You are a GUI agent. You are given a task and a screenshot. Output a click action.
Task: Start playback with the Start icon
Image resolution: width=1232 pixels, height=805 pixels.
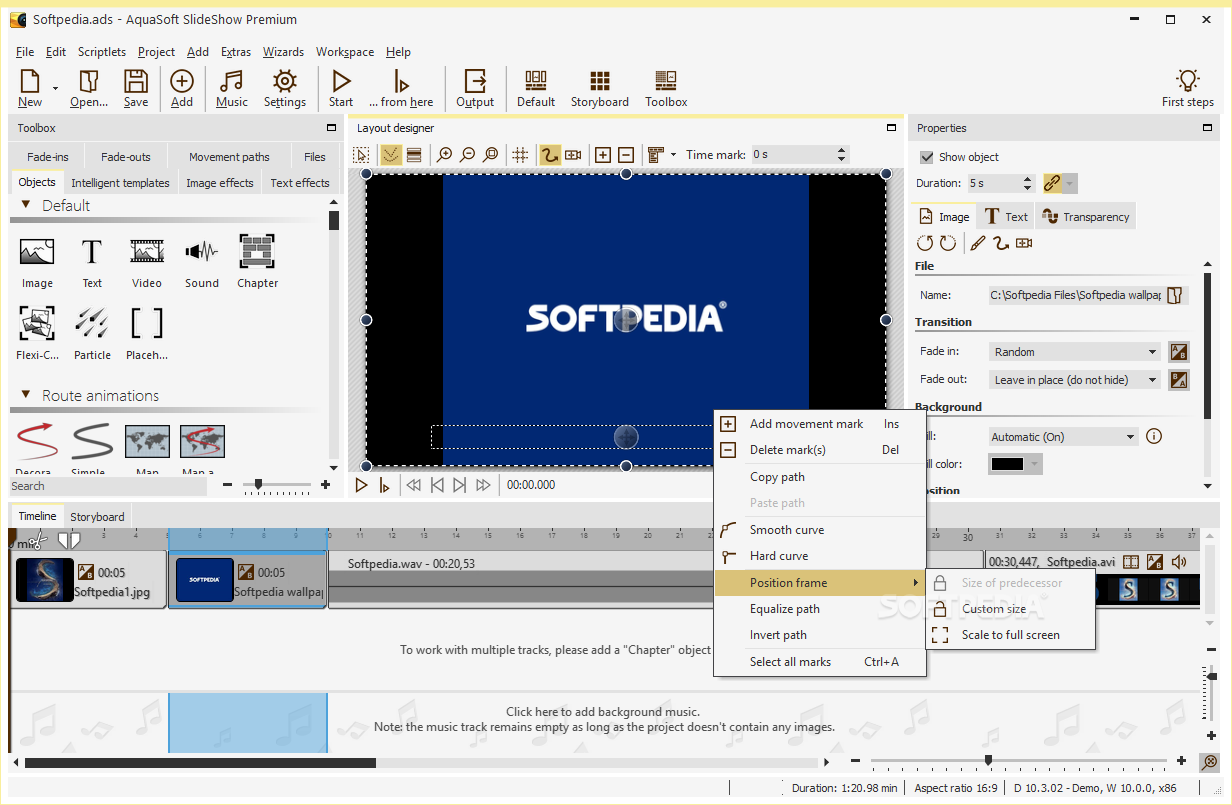[x=341, y=88]
